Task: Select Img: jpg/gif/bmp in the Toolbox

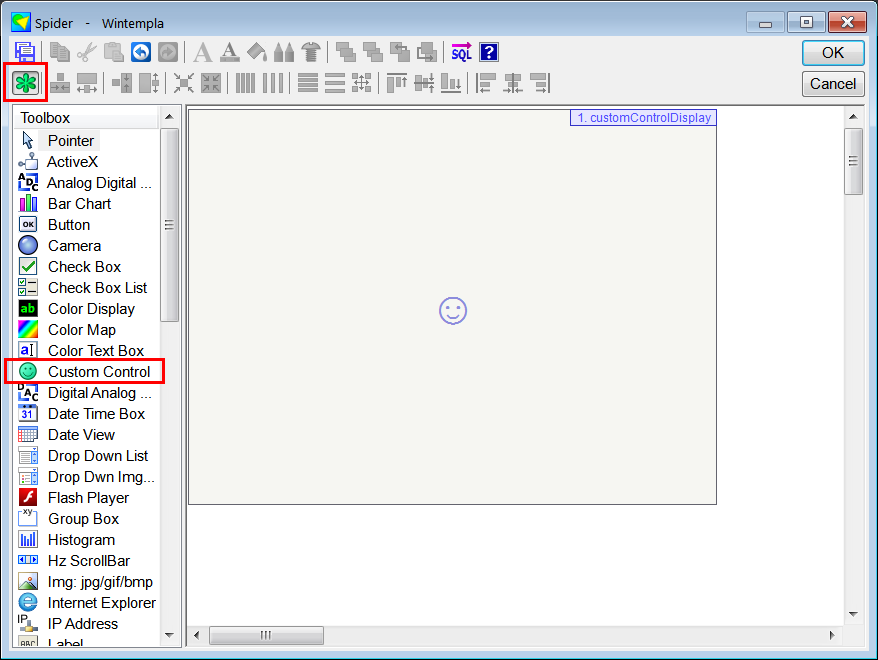Action: (x=100, y=582)
